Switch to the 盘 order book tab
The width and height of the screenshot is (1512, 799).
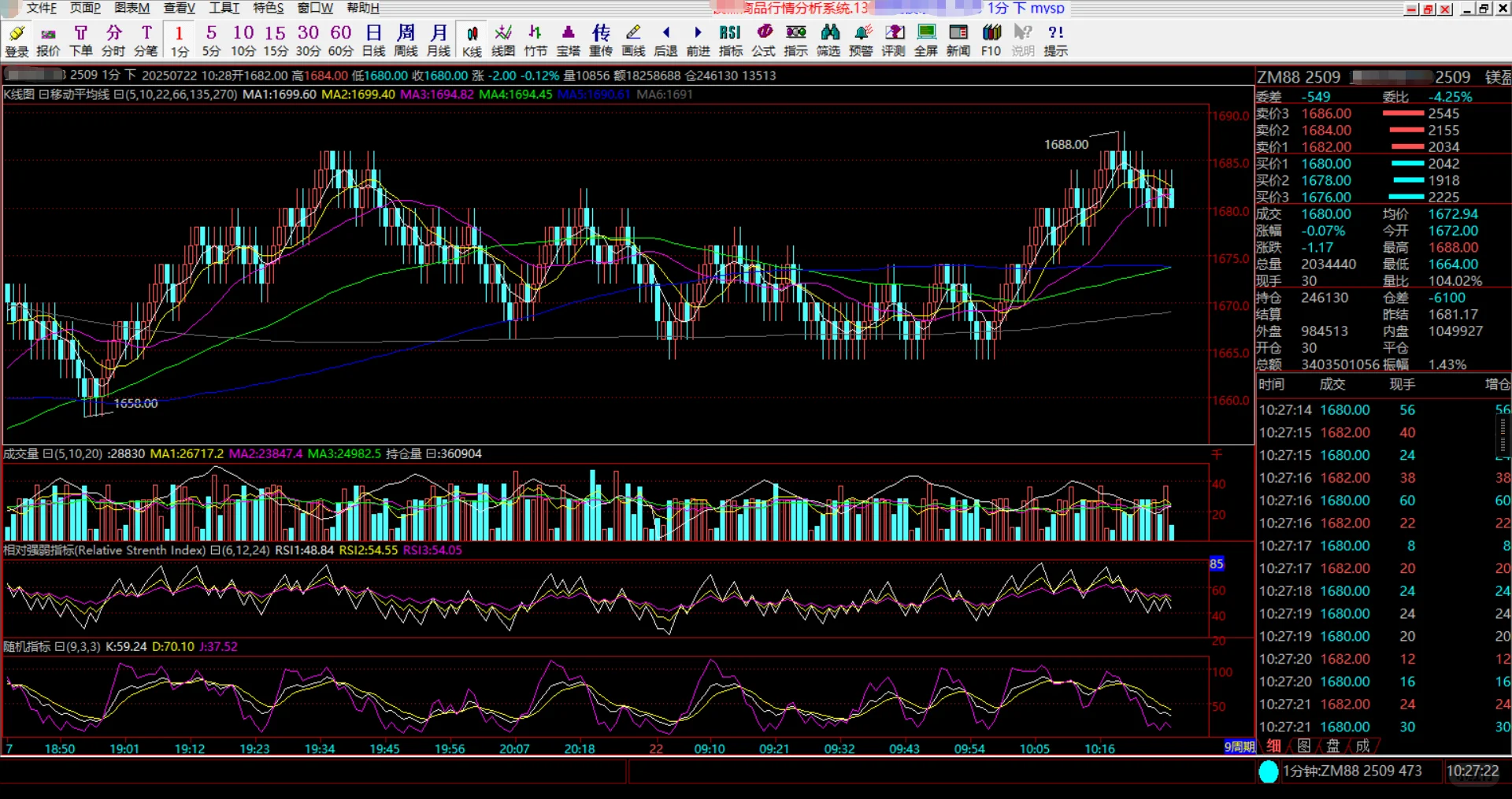(x=1333, y=745)
